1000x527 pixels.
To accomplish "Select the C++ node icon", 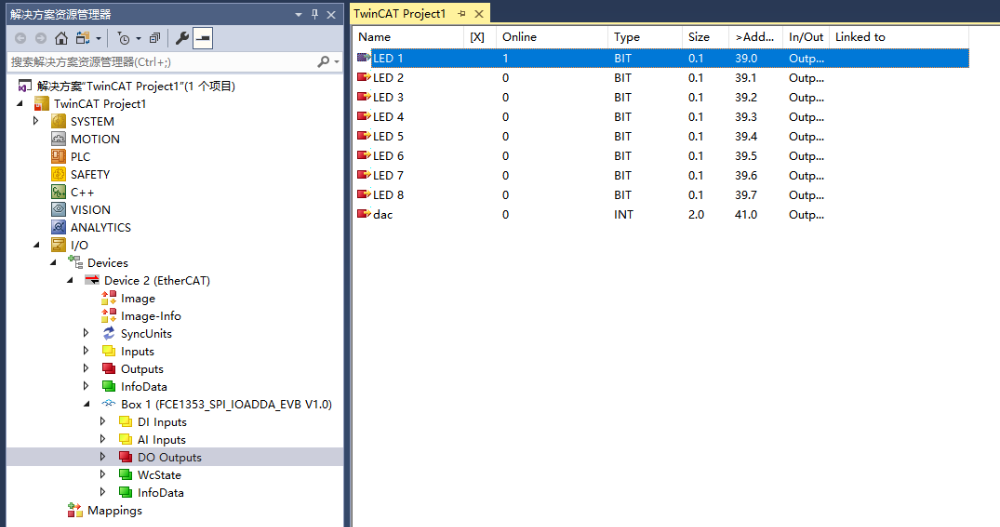I will point(58,192).
